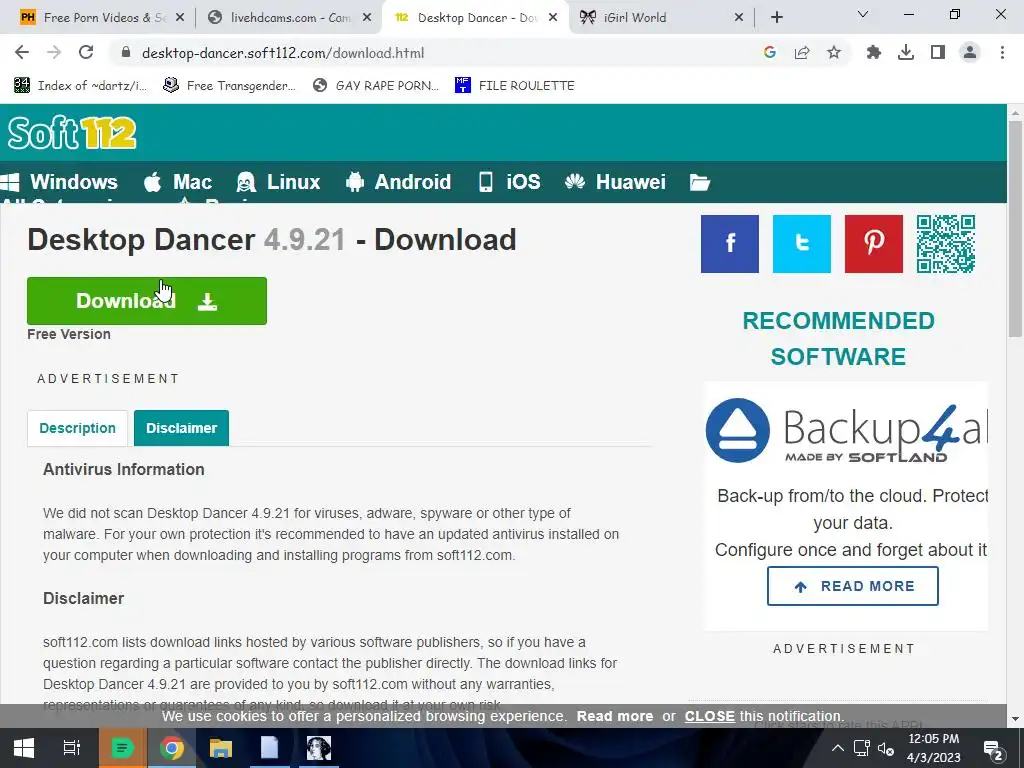1024x768 pixels.
Task: Open the Mac software category
Action: [x=178, y=182]
